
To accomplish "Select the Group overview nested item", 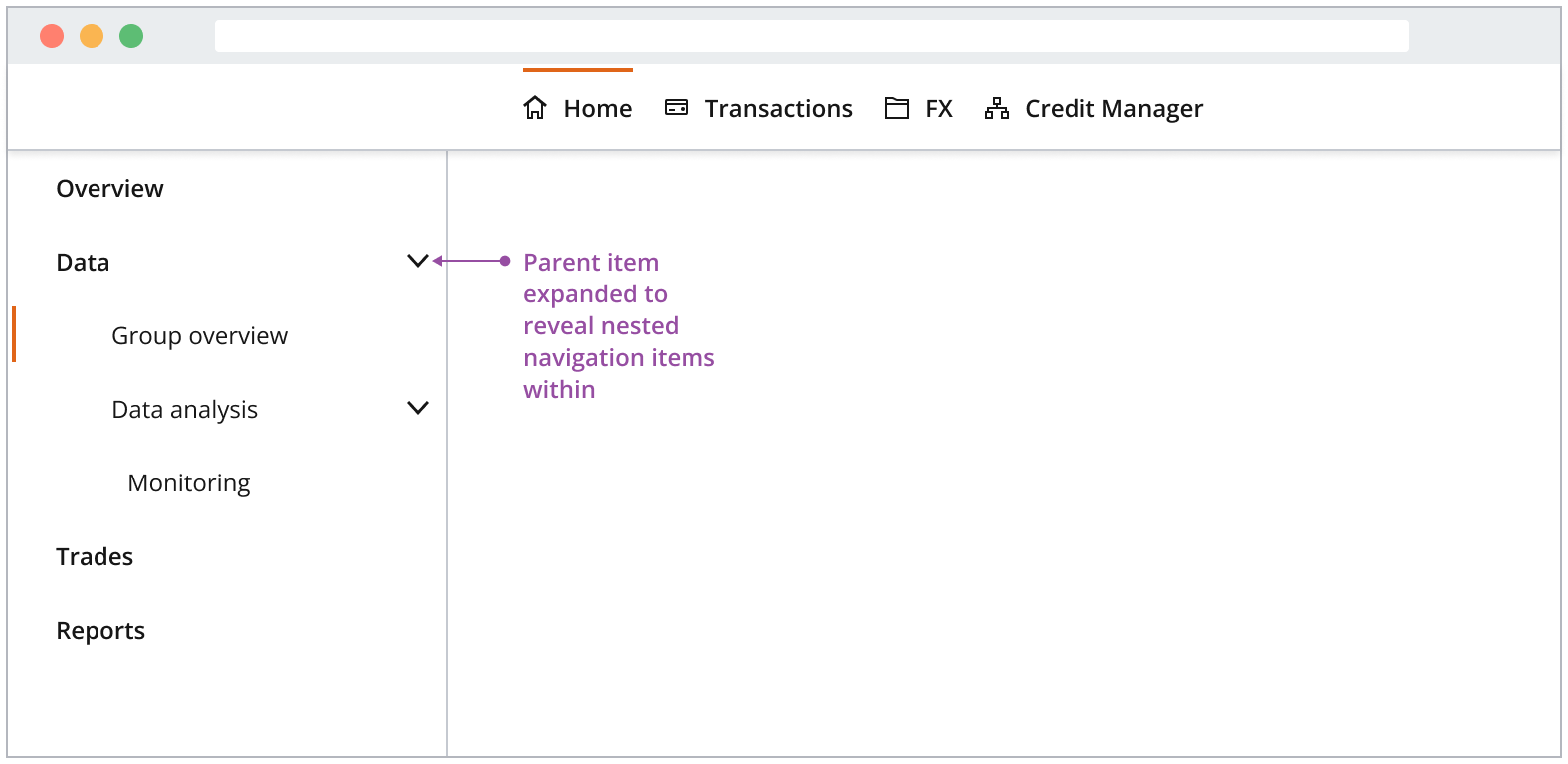I will tap(199, 336).
